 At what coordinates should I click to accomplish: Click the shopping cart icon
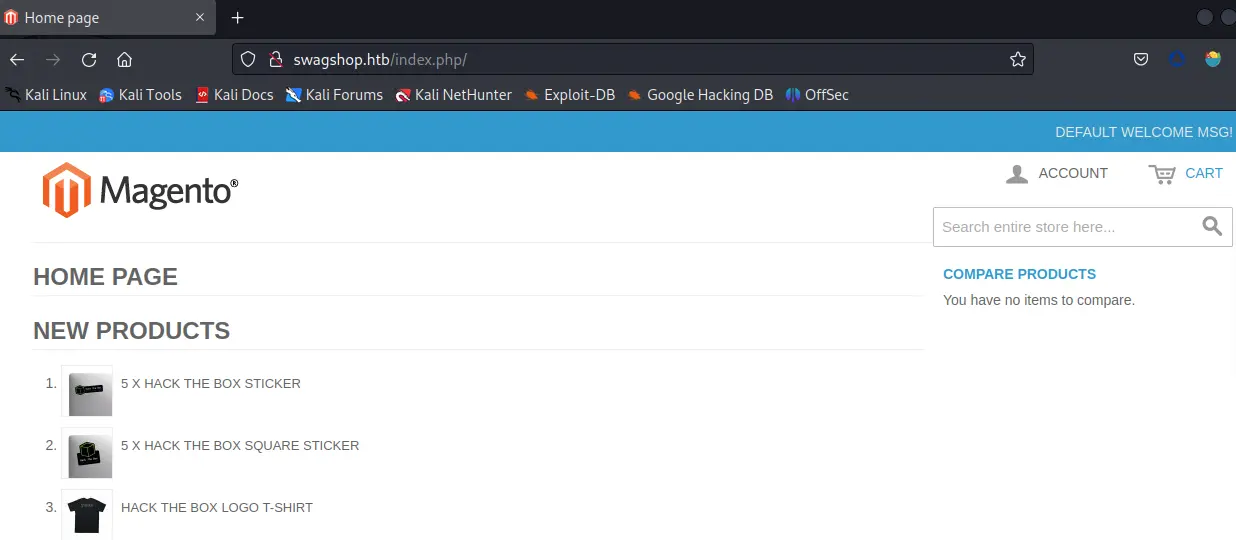[1162, 174]
